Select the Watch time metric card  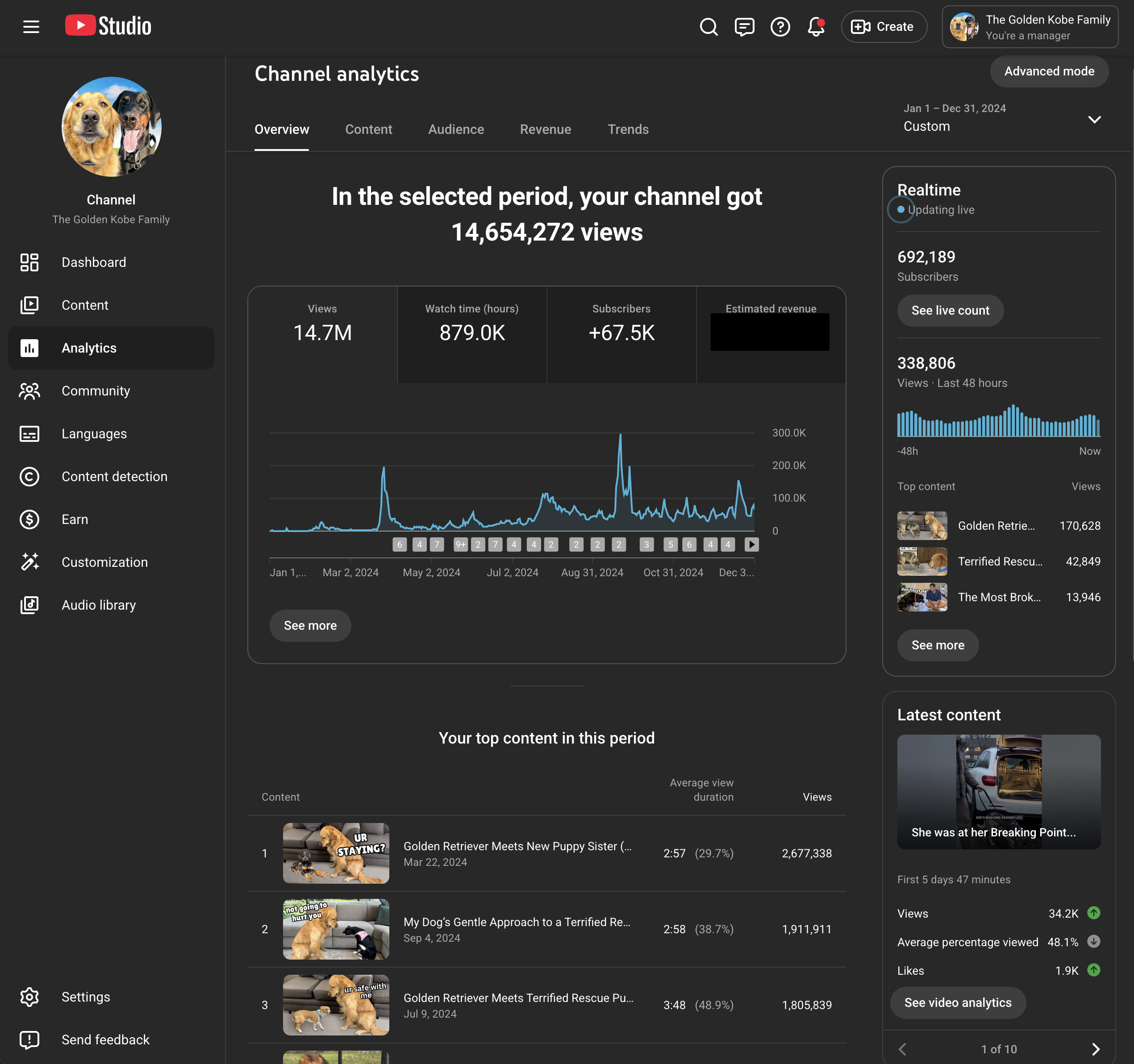click(x=472, y=333)
